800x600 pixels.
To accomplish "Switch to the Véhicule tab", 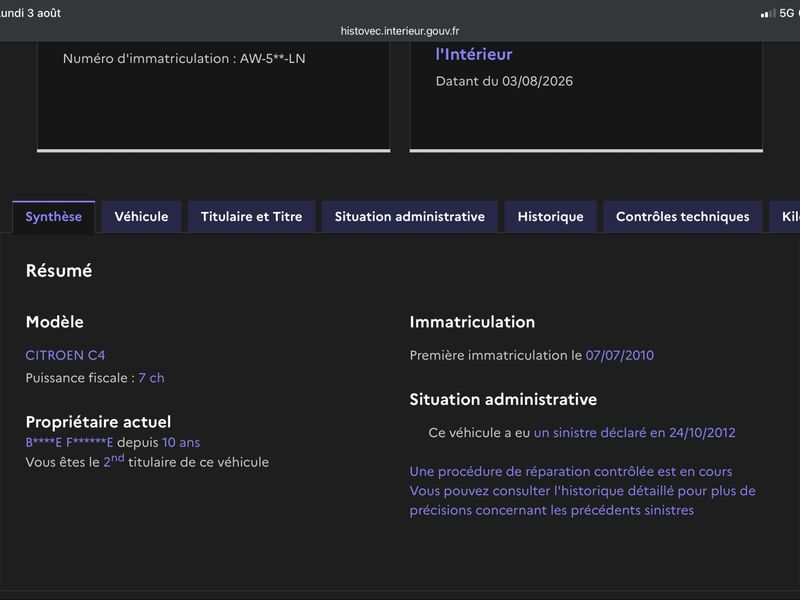I will coord(141,217).
